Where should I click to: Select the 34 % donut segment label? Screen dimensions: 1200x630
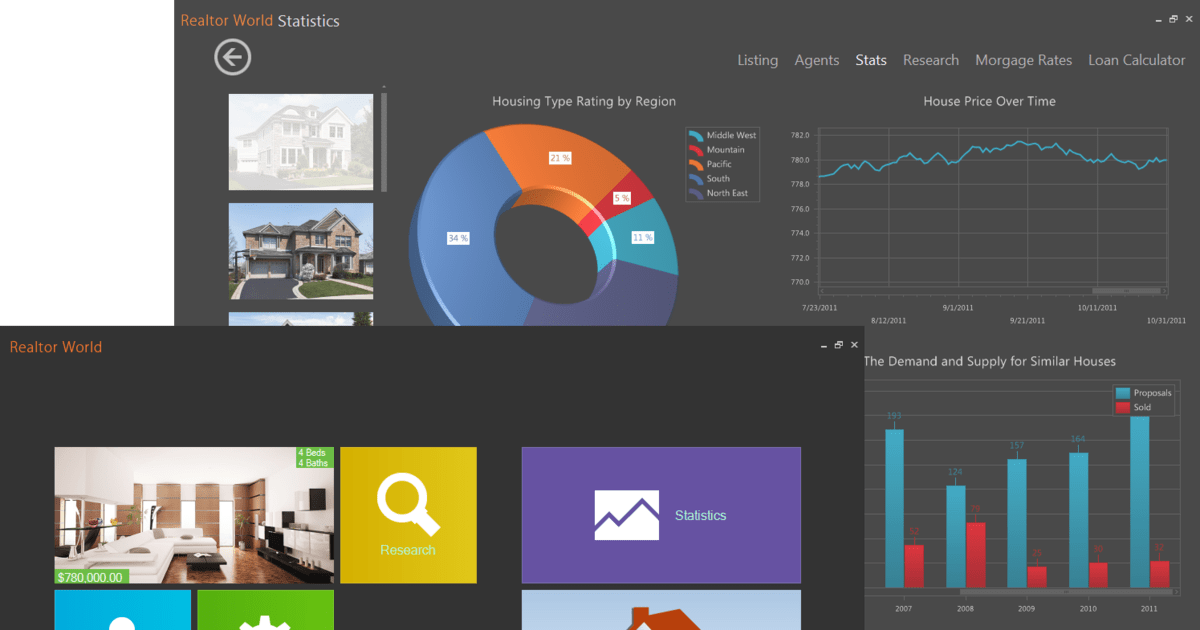[458, 238]
